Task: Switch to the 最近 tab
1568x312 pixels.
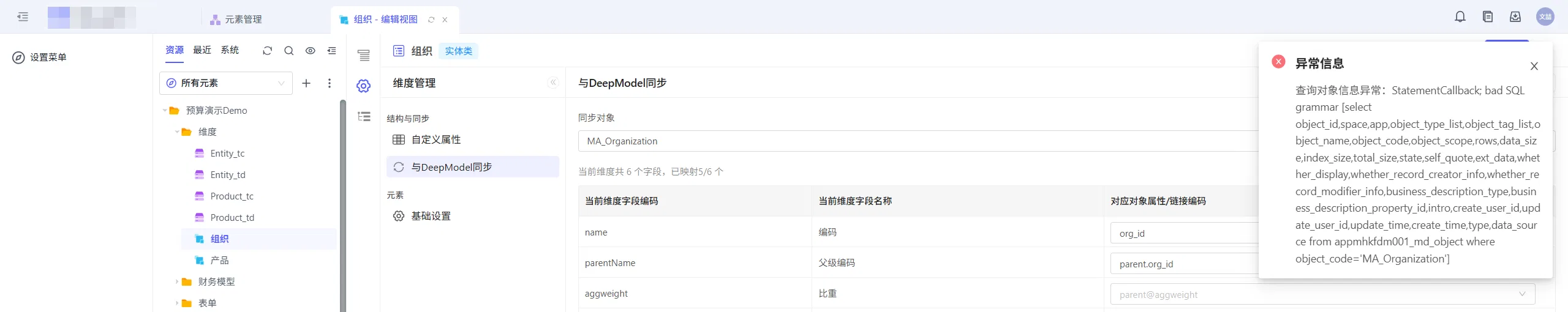Action: [x=202, y=50]
